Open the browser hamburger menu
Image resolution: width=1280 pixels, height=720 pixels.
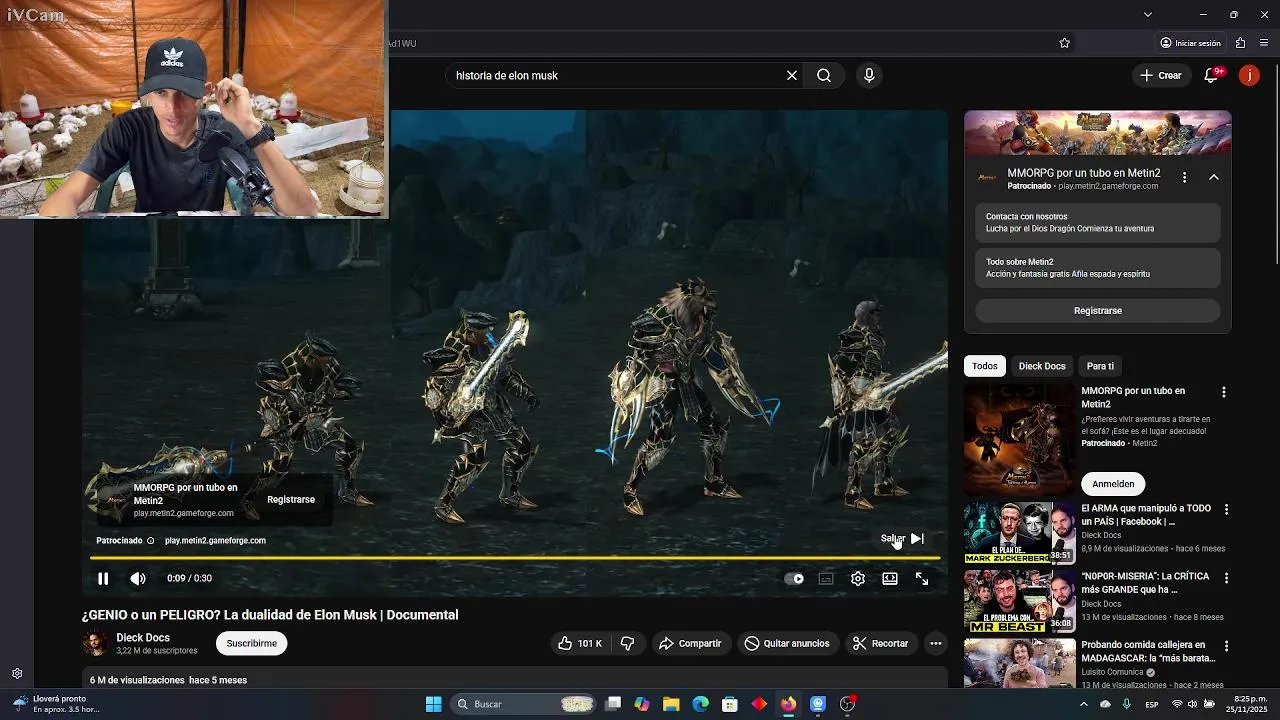coord(1265,43)
